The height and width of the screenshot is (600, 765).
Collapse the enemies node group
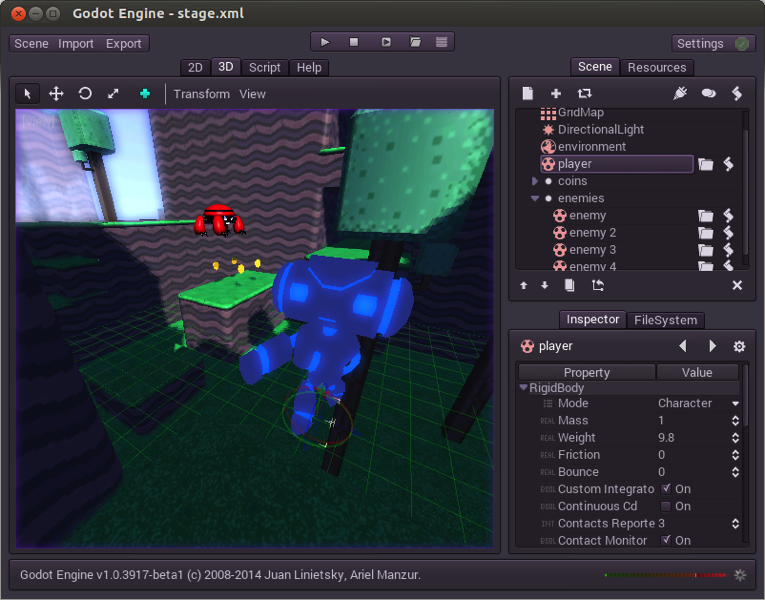coord(535,198)
